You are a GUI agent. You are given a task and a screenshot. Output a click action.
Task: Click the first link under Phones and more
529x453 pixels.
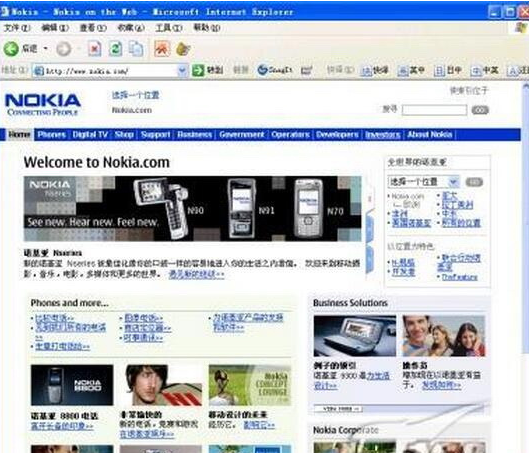tap(54, 318)
